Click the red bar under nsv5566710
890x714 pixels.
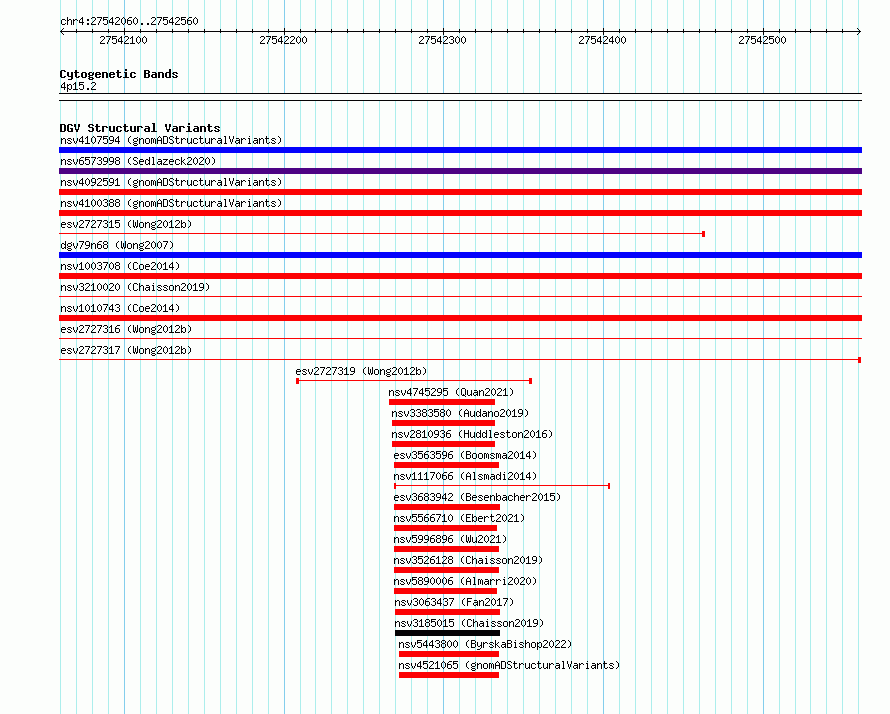click(x=446, y=528)
